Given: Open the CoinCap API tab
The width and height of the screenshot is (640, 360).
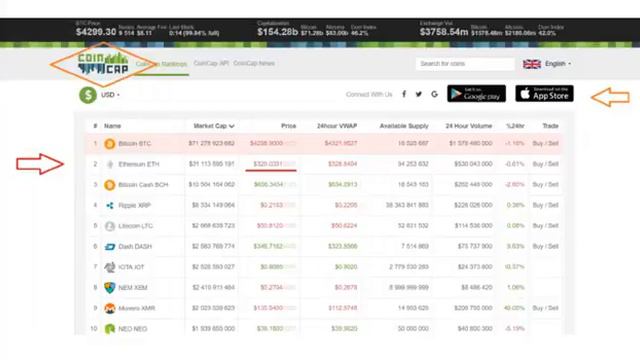Looking at the screenshot, I should tap(211, 63).
